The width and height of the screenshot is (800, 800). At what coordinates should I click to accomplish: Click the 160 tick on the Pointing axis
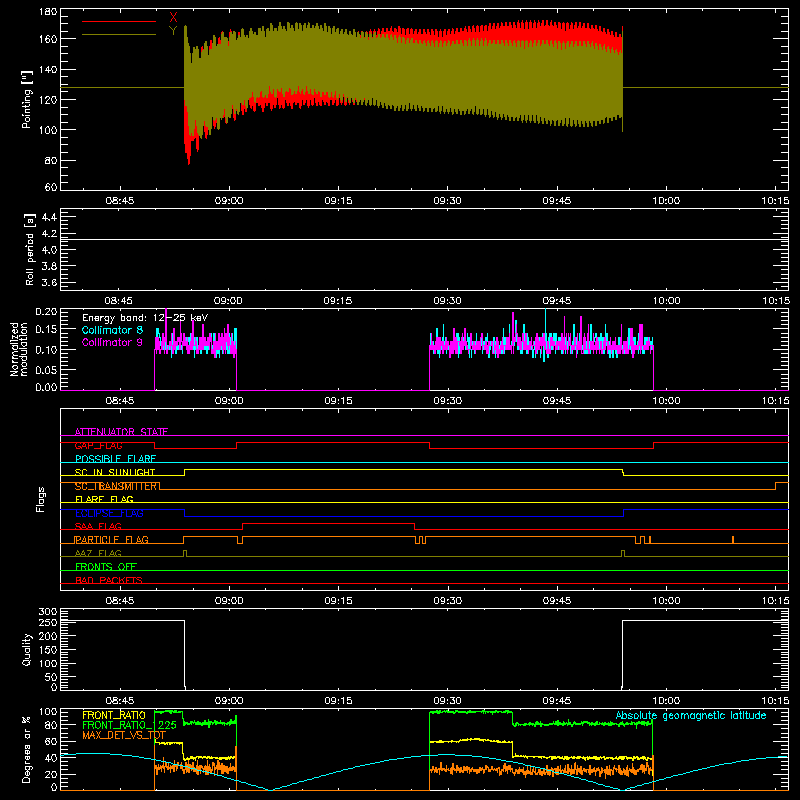(48, 39)
